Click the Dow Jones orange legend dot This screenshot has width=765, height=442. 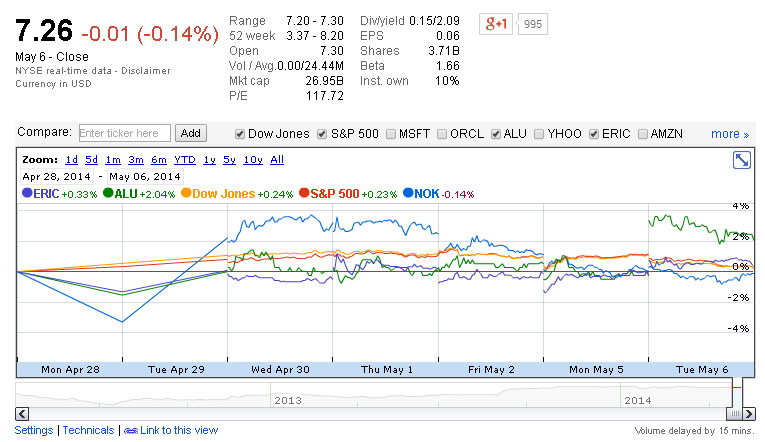coord(186,193)
